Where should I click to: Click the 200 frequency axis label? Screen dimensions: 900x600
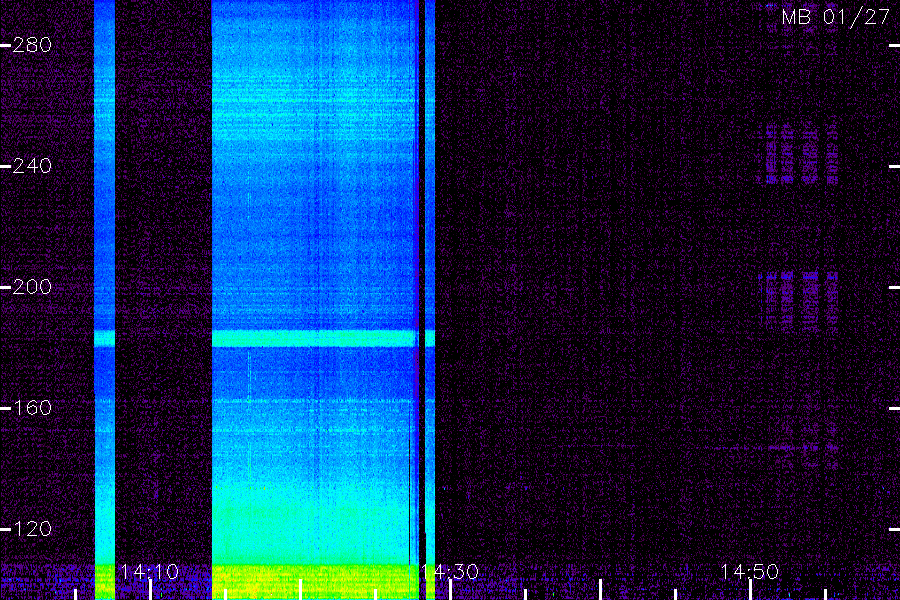tap(32, 287)
